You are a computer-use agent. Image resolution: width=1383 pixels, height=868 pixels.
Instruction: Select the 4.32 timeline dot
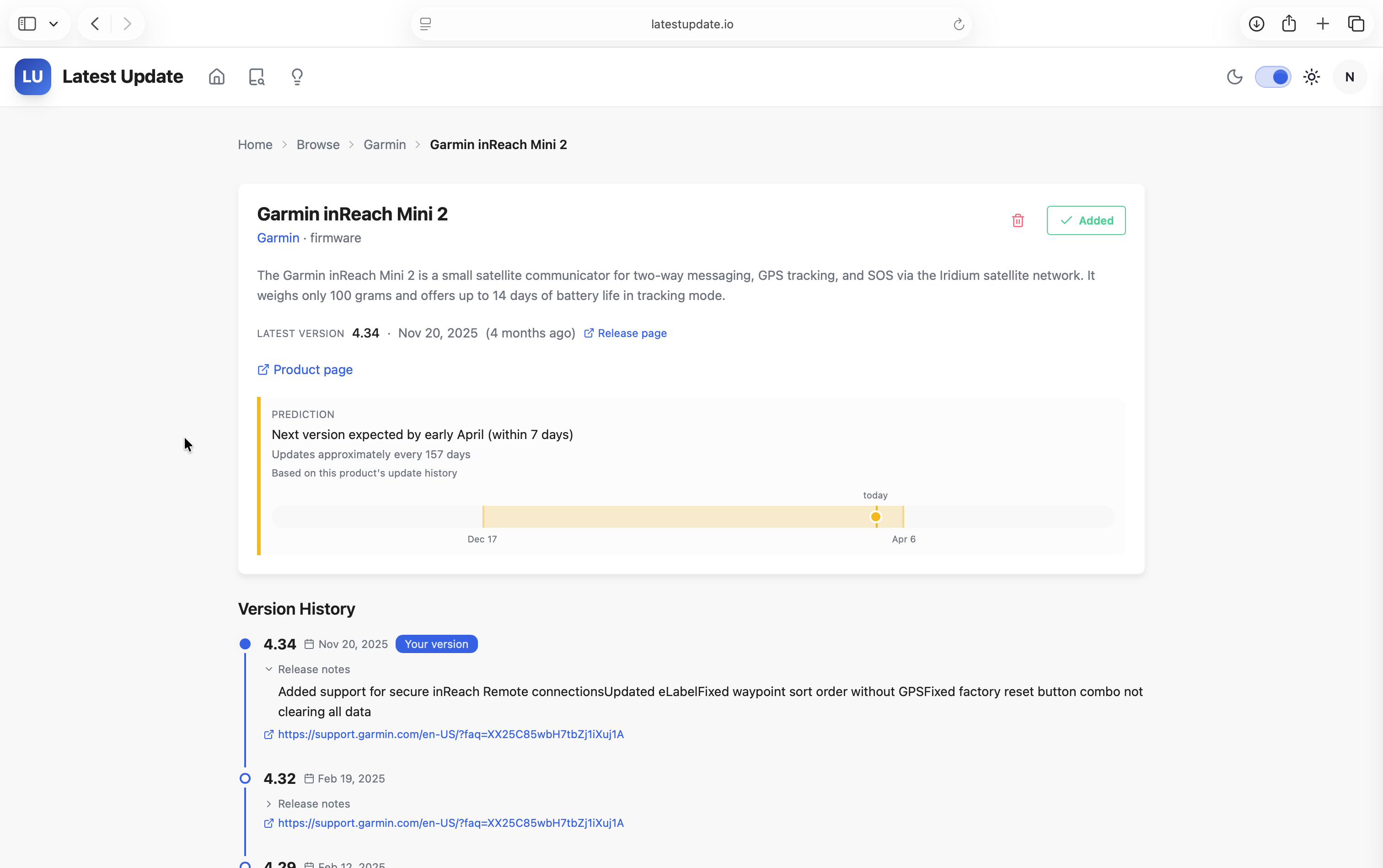click(x=245, y=778)
